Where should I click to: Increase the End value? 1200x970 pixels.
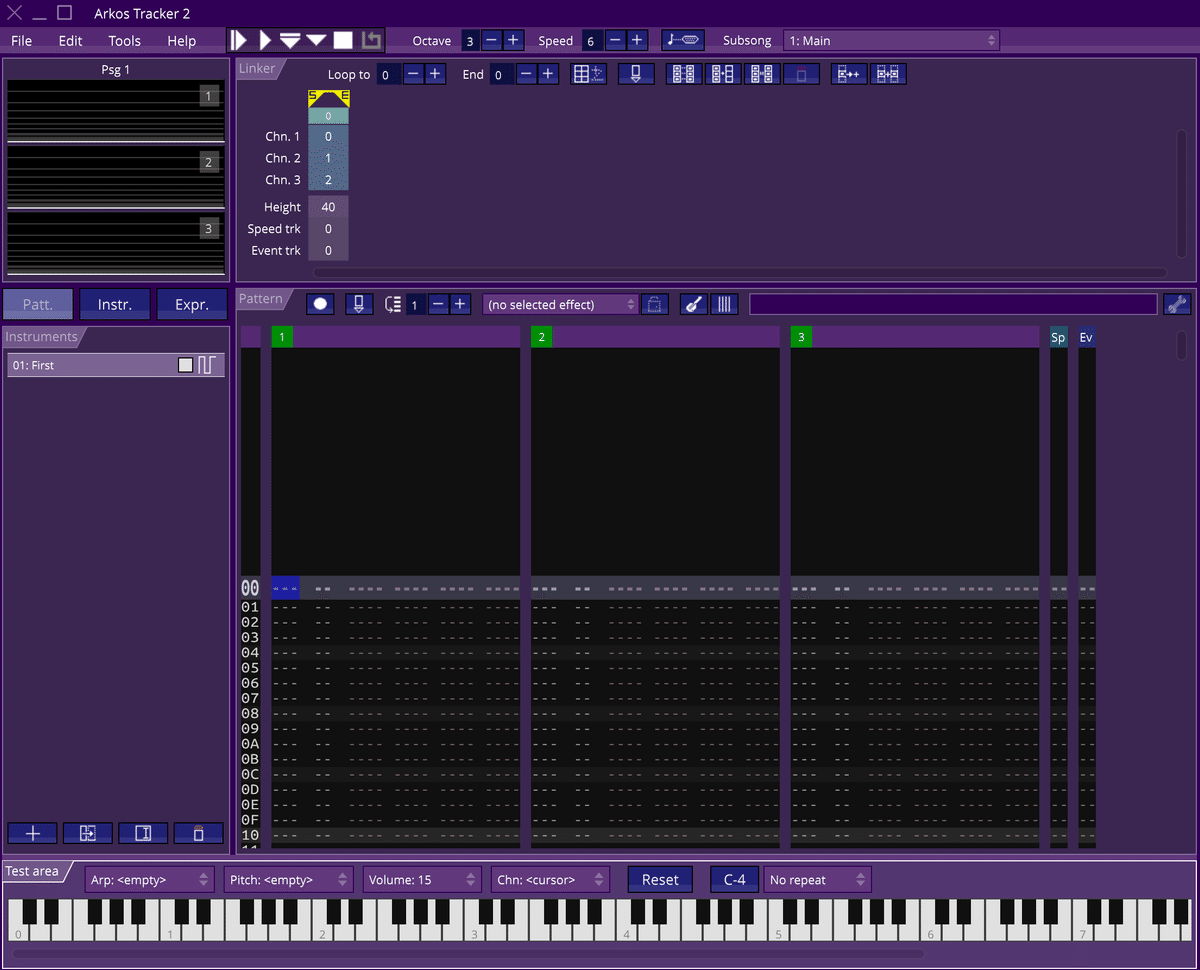point(548,74)
